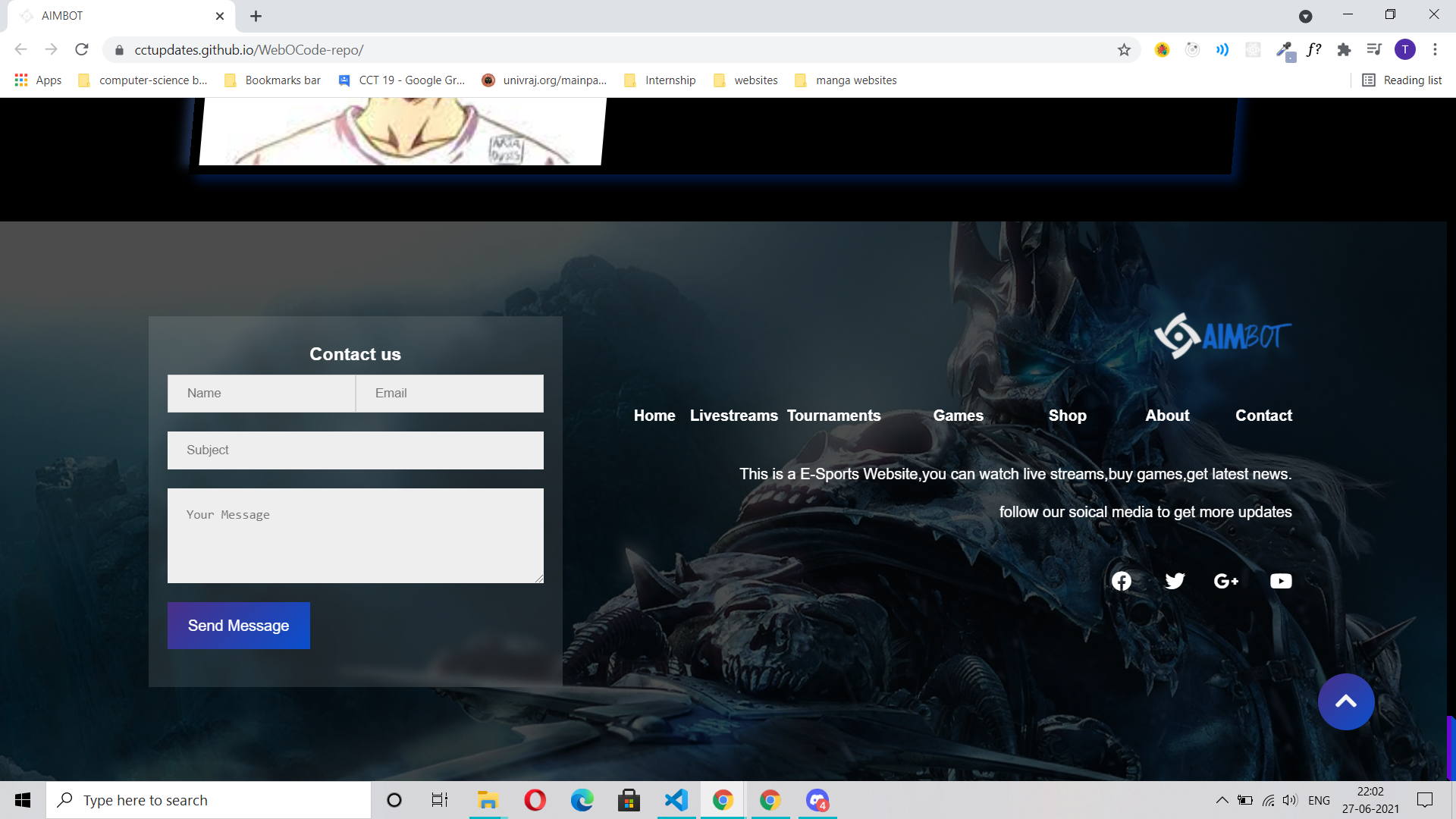Open Microsoft Edge from taskbar
This screenshot has width=1456, height=819.
(582, 800)
